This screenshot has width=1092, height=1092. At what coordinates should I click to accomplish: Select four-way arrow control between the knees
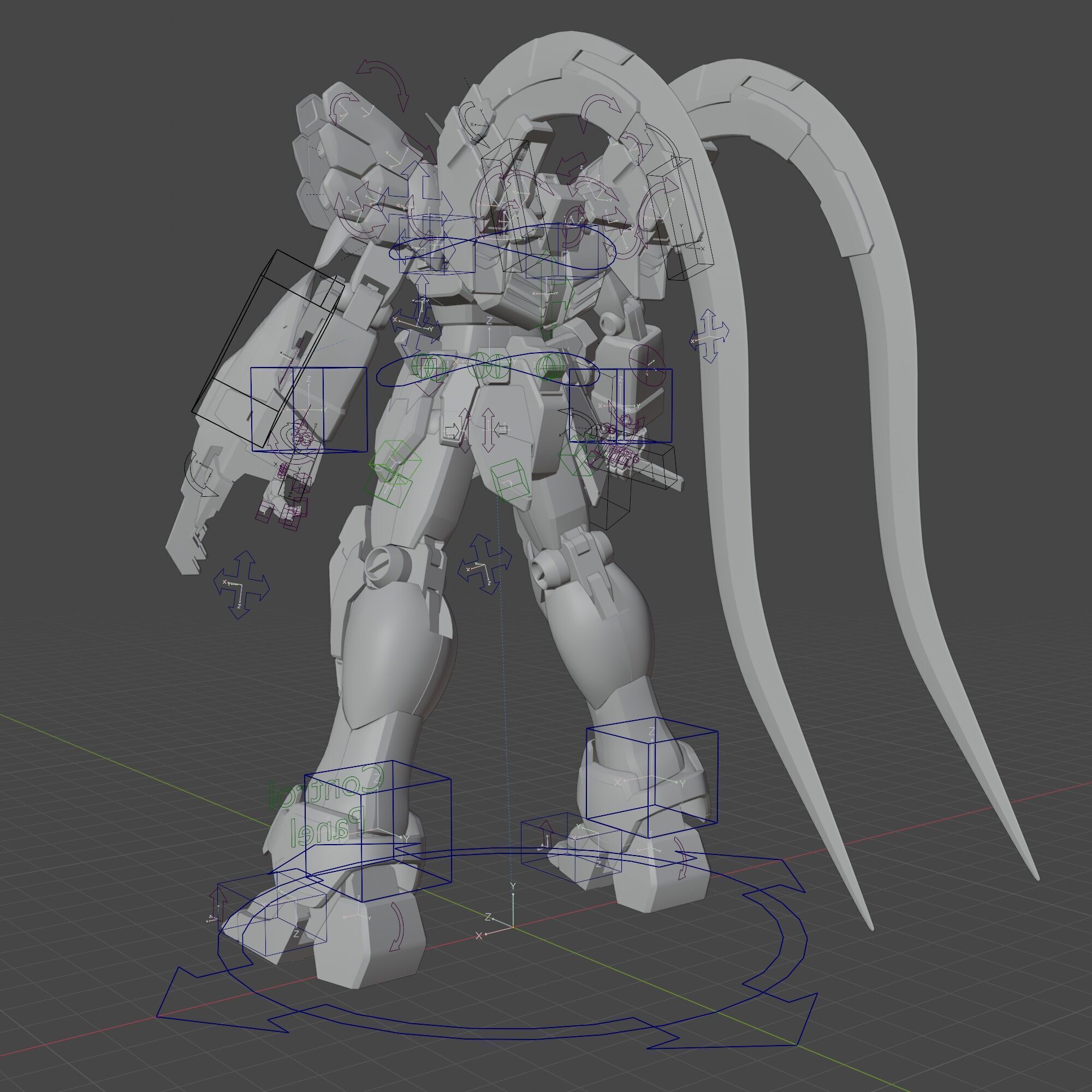(484, 564)
